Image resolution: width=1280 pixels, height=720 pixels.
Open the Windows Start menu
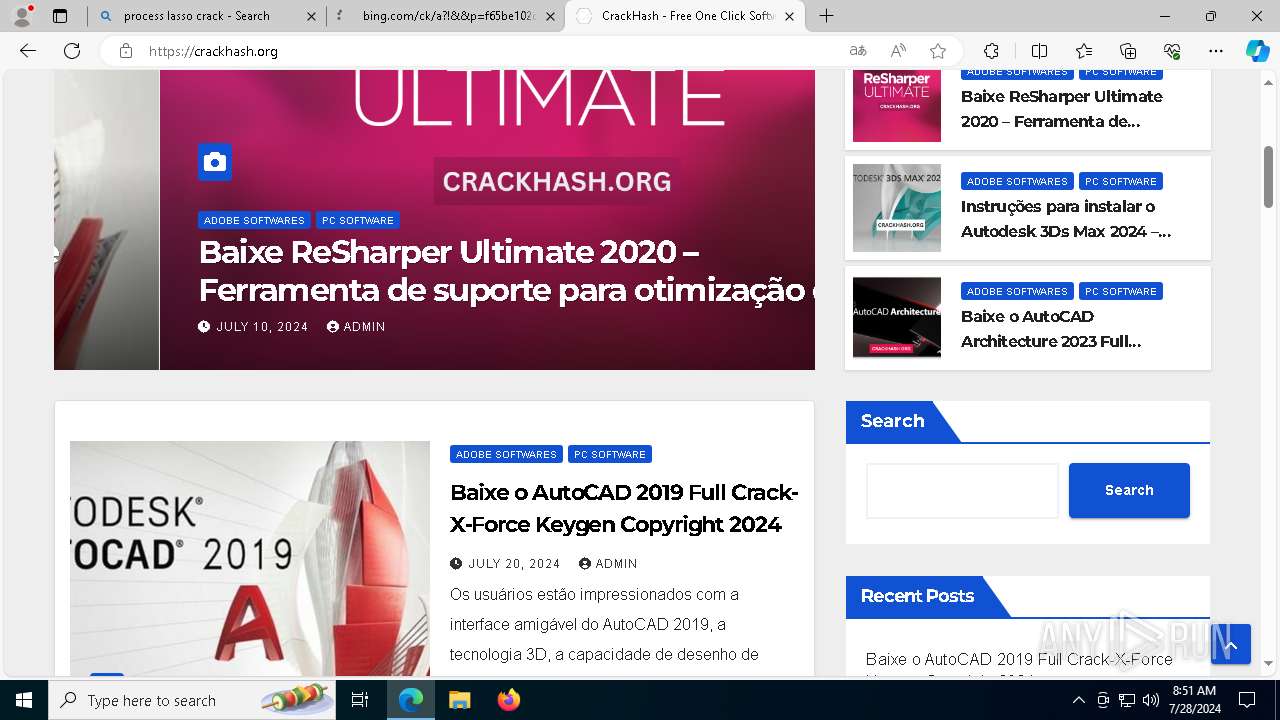coord(24,700)
